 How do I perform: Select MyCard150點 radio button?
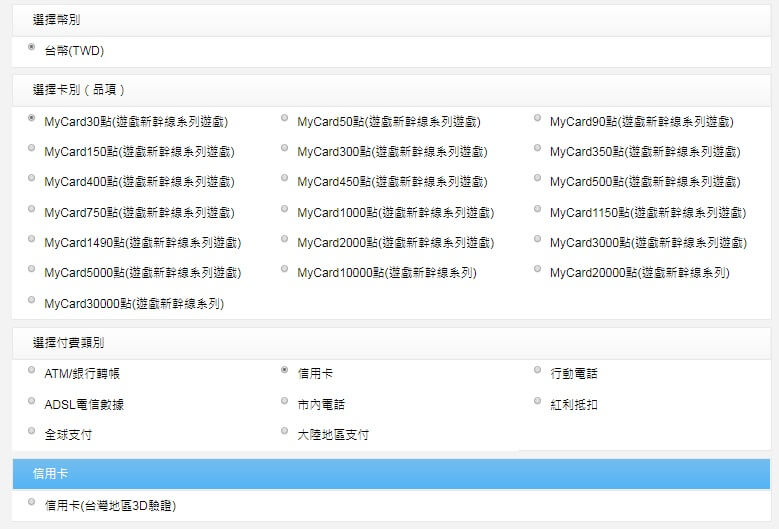31,148
